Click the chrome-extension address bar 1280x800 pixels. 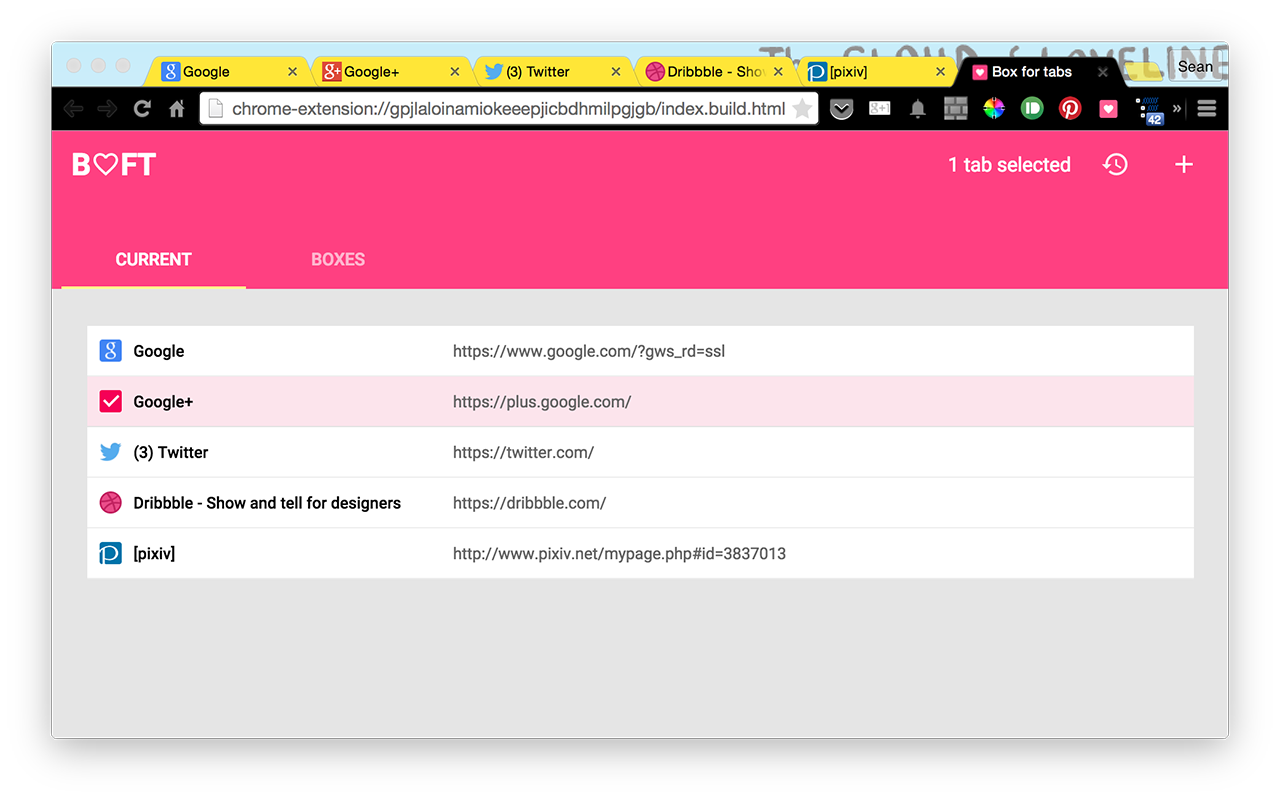click(x=509, y=109)
